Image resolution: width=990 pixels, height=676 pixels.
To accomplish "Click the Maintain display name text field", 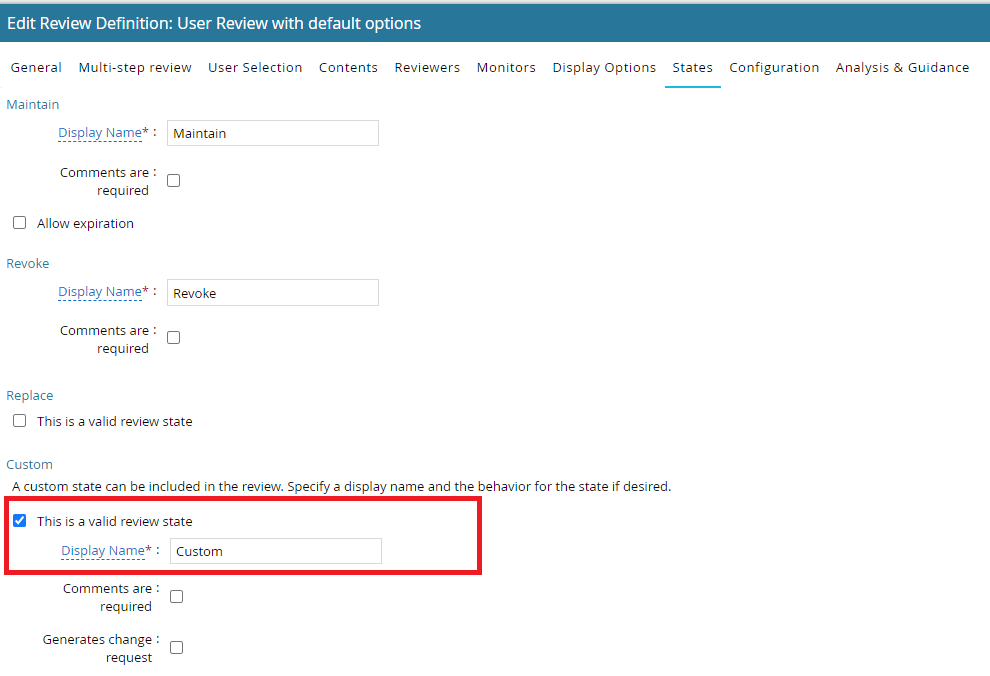I will click(272, 133).
